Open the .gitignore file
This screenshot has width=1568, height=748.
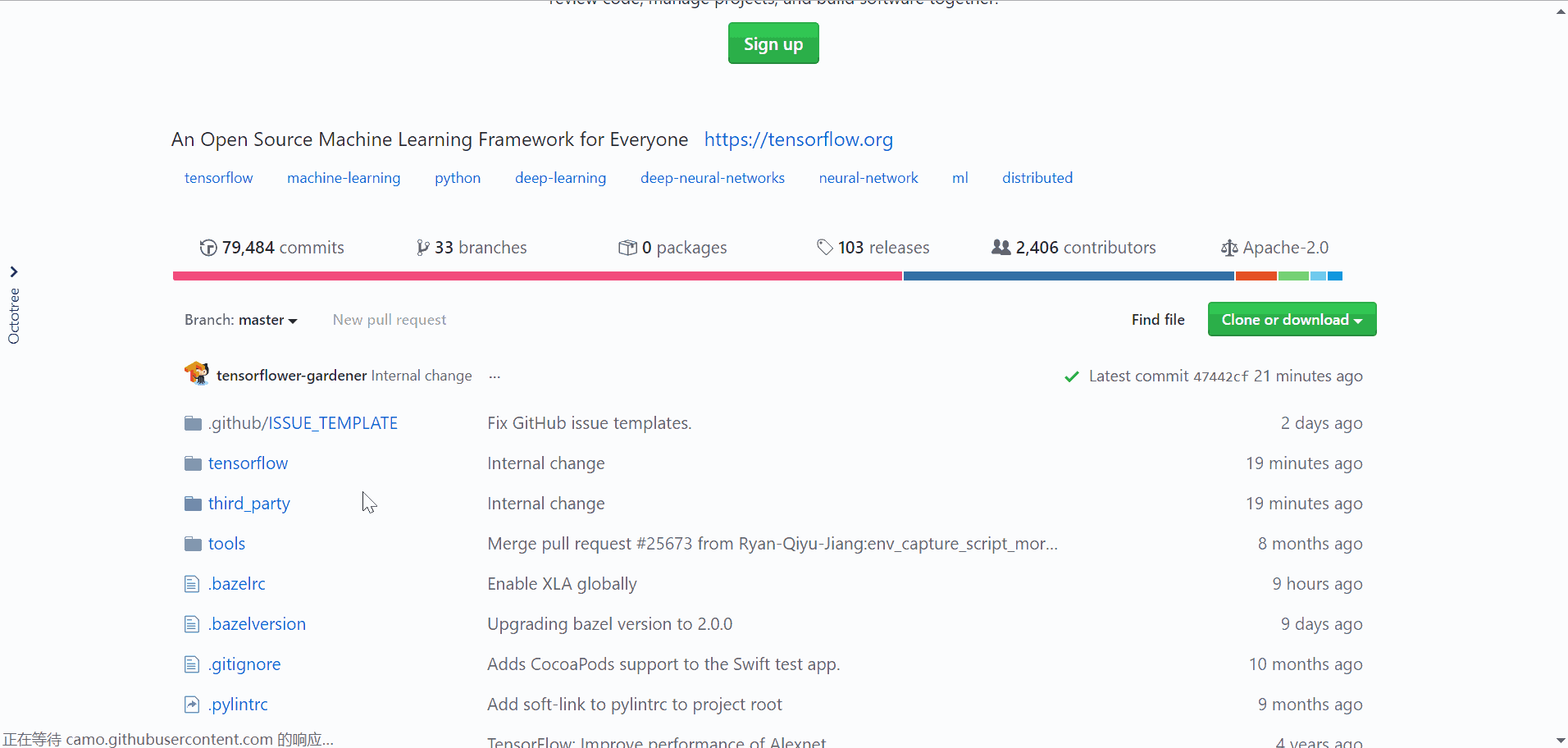(x=244, y=664)
